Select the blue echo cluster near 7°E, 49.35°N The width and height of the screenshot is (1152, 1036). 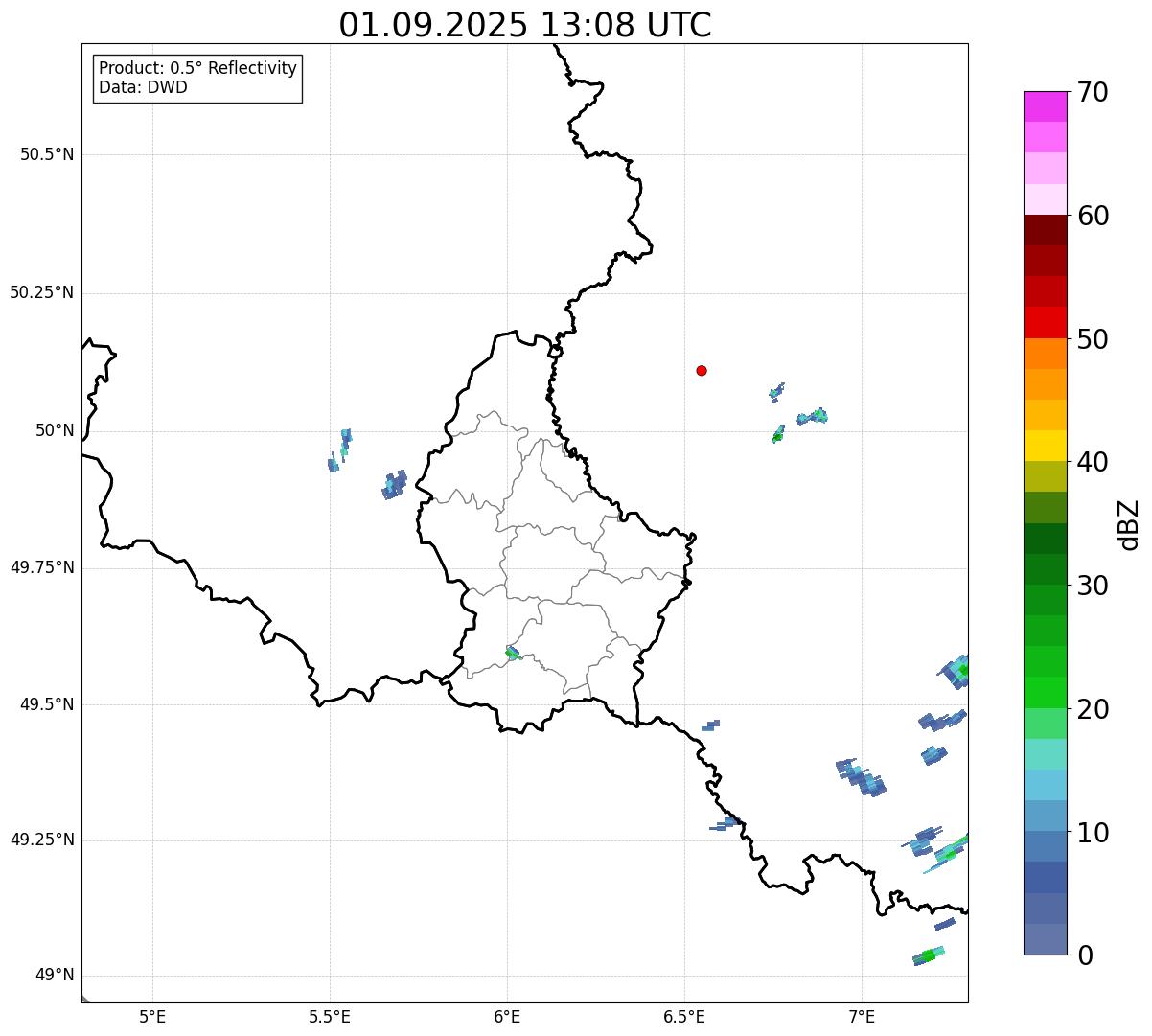(x=861, y=777)
